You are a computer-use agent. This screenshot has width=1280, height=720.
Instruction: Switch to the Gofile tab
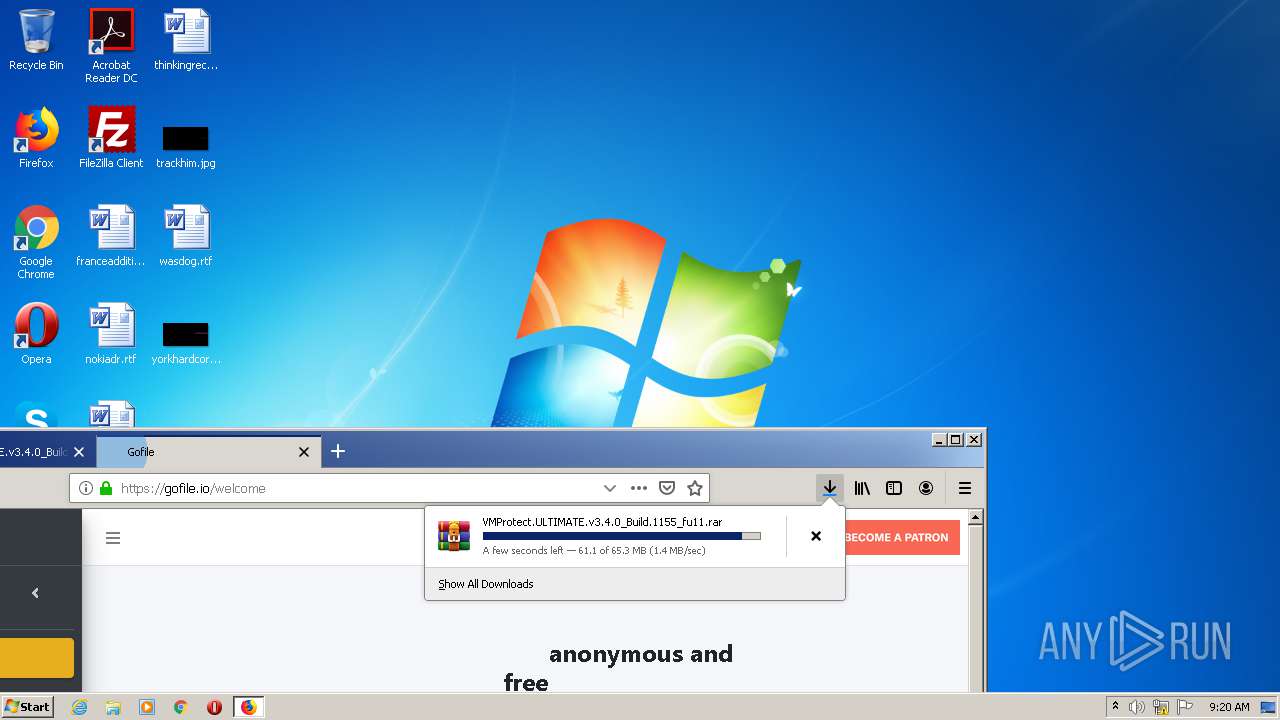[x=209, y=452]
